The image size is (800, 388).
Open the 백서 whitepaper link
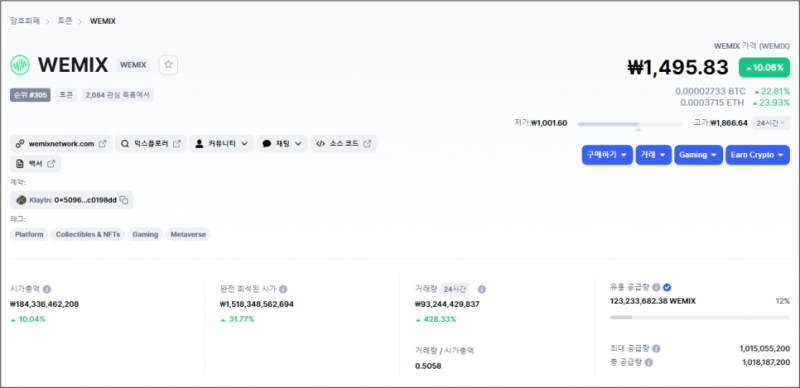coord(35,164)
